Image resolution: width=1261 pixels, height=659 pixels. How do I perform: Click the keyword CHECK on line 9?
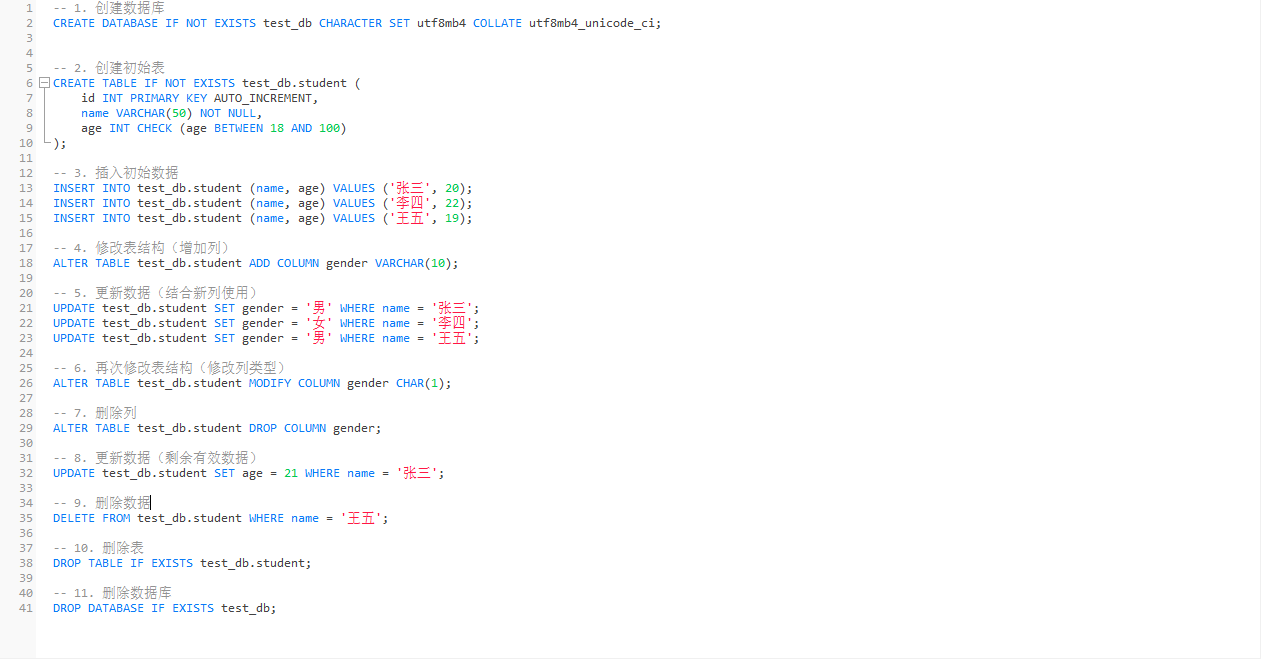[x=153, y=127]
